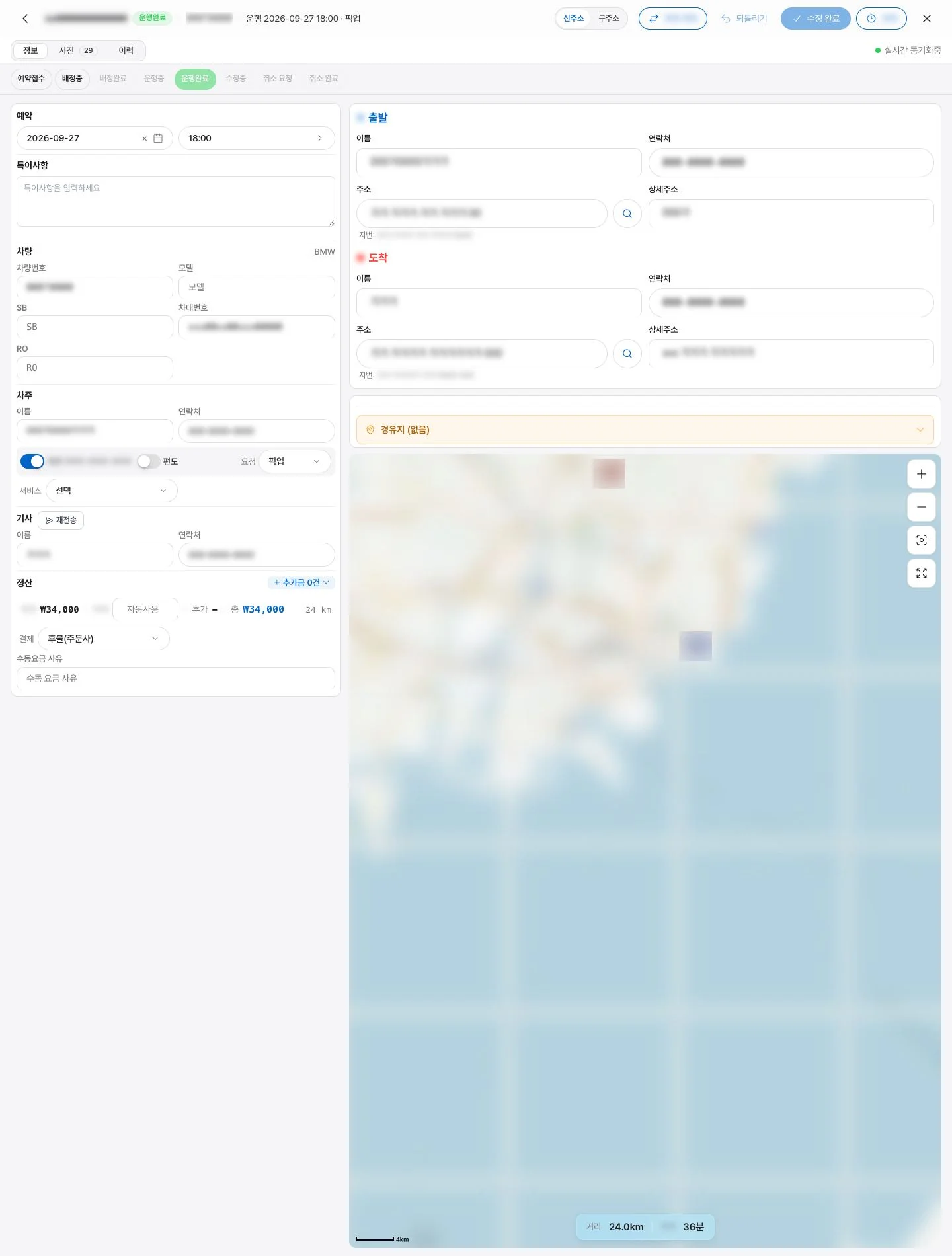This screenshot has height=1256, width=952.
Task: Click the 수동 요금 사유 input field
Action: (x=176, y=678)
